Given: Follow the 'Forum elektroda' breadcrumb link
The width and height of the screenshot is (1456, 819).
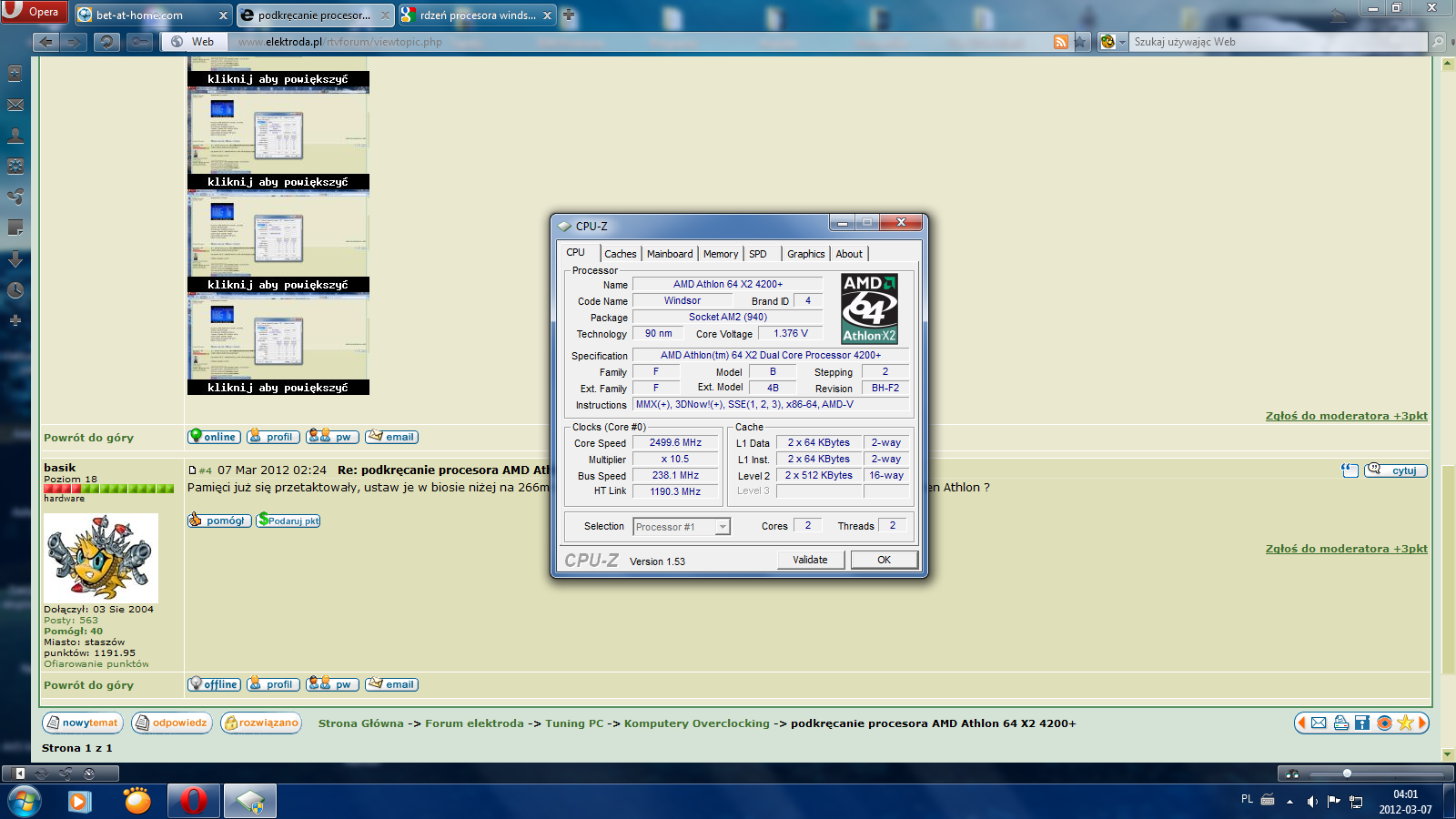Looking at the screenshot, I should click(474, 723).
